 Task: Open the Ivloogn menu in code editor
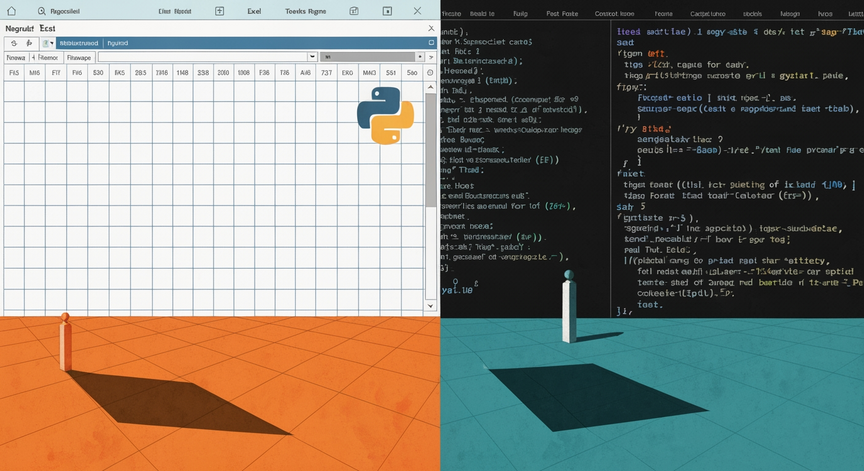point(790,14)
